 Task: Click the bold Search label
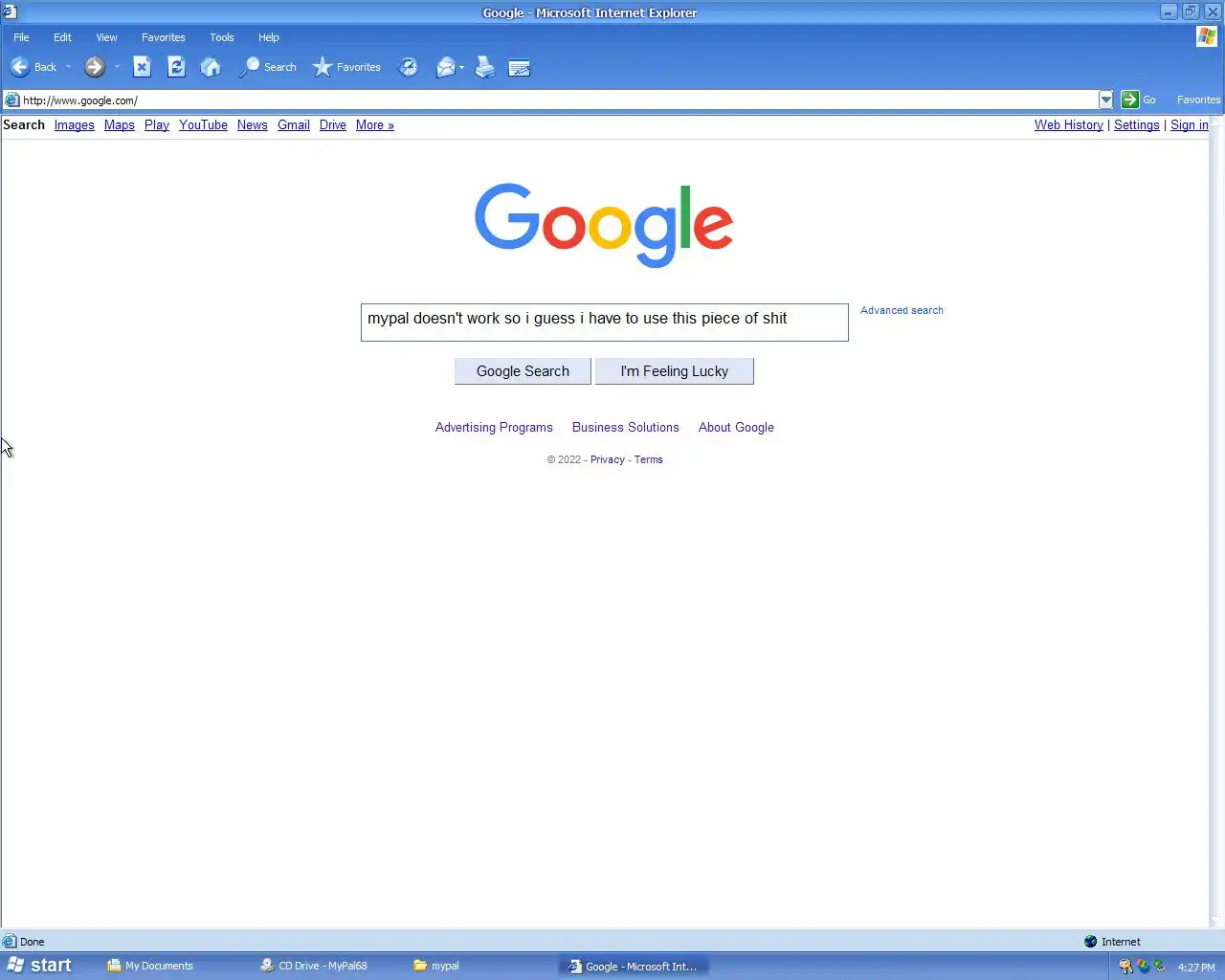(x=24, y=125)
